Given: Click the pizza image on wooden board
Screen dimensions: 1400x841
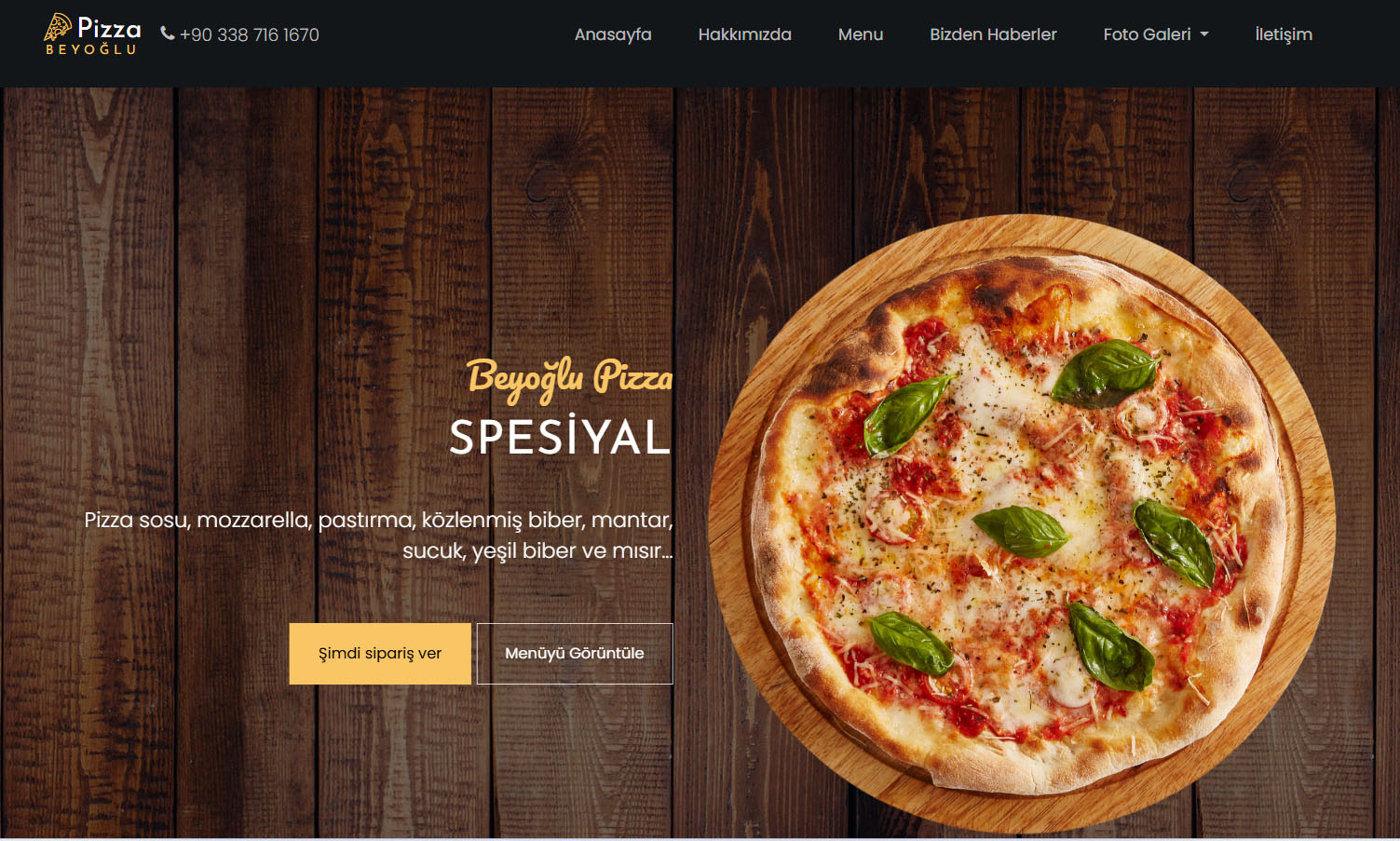Looking at the screenshot, I should pyautogui.click(x=1022, y=523).
